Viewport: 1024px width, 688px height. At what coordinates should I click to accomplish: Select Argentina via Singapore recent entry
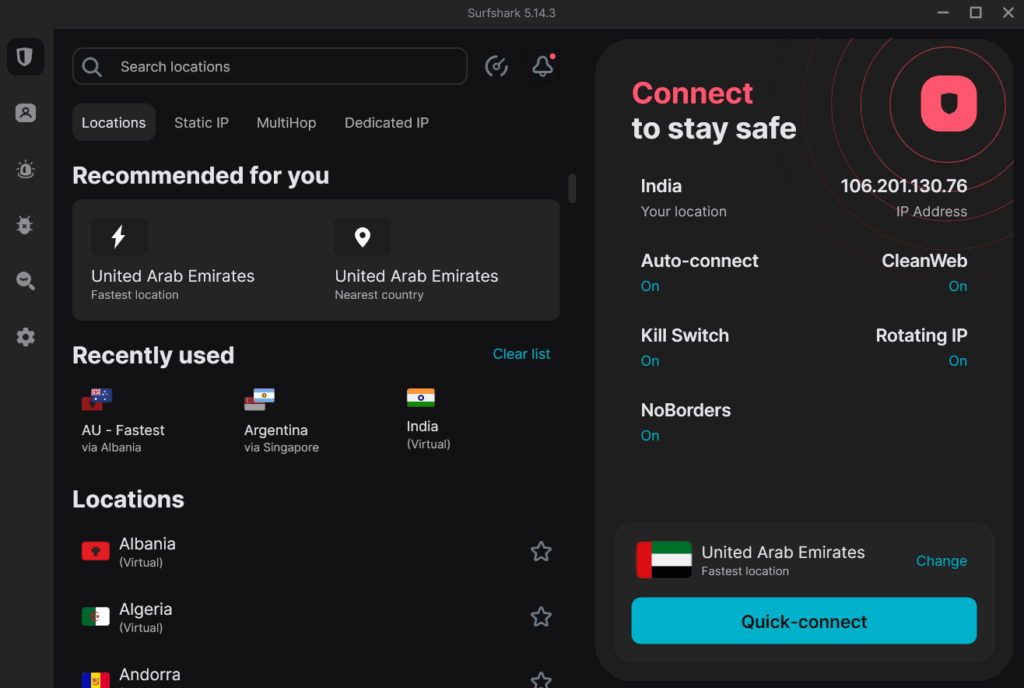point(281,420)
